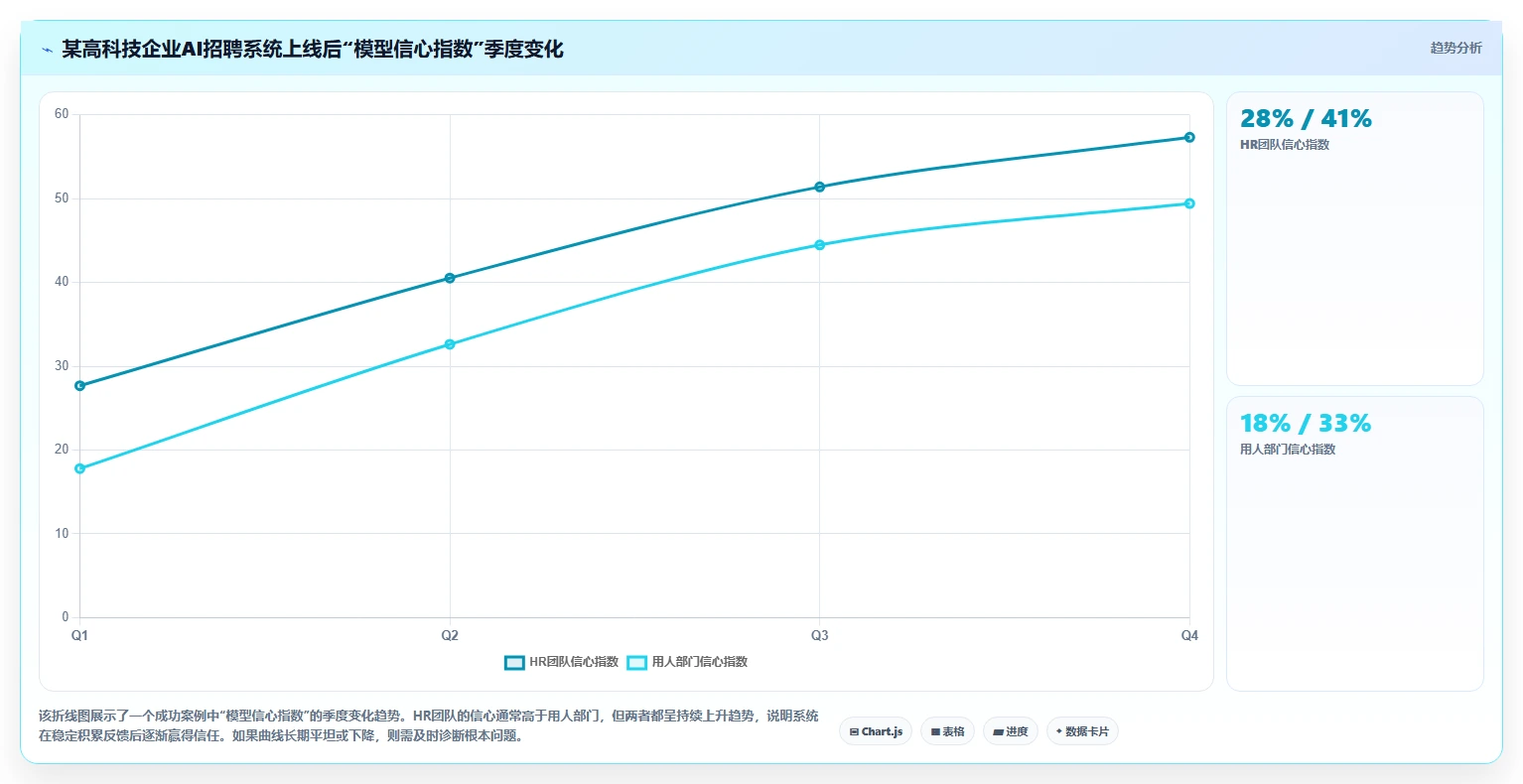The width and height of the screenshot is (1523, 784).
Task: Select the 表格 tag
Action: [947, 731]
